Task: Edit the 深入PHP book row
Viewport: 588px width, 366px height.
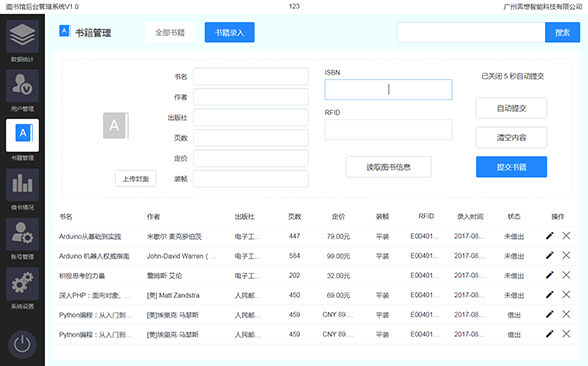Action: click(x=549, y=295)
